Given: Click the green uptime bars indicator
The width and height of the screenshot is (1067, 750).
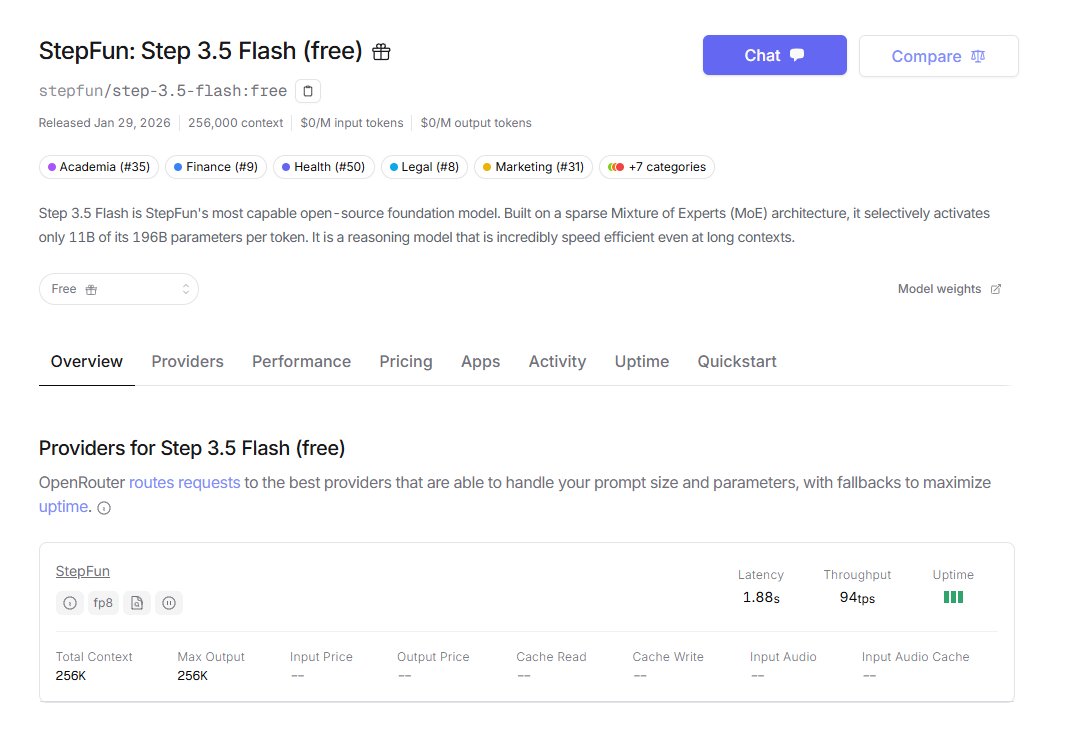Looking at the screenshot, I should 953,597.
